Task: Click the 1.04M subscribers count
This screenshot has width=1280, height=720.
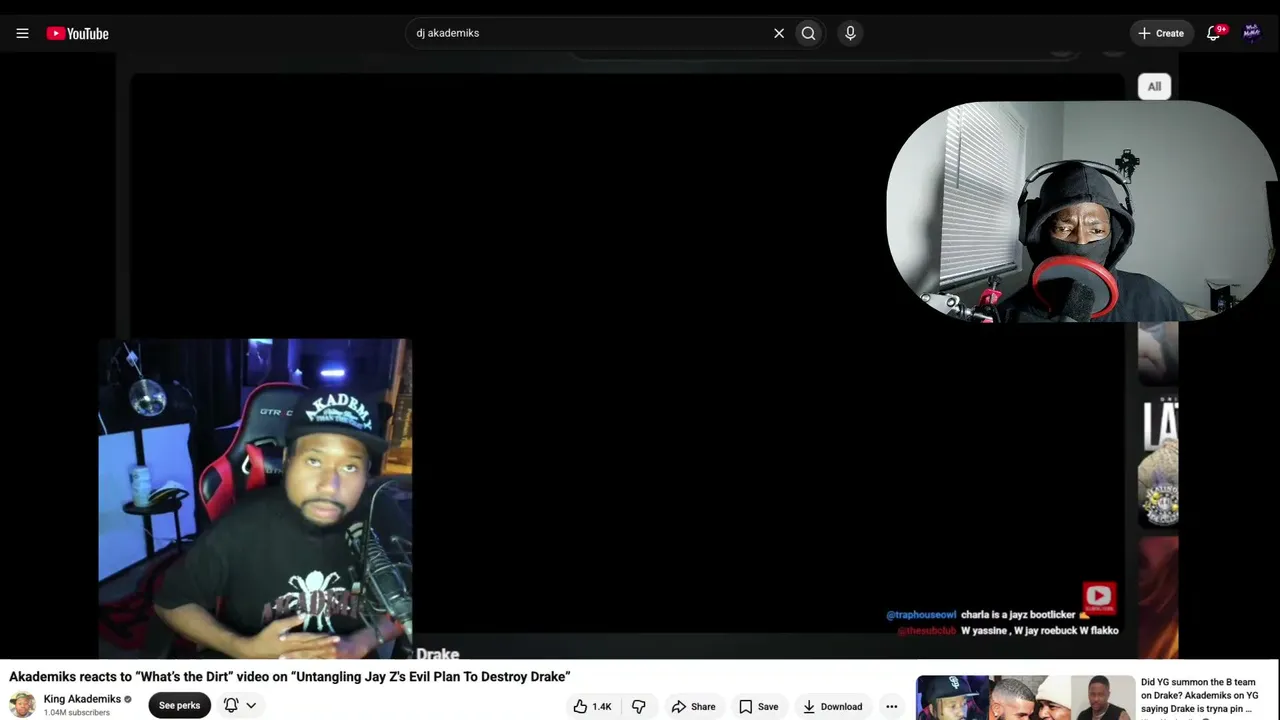Action: point(77,713)
